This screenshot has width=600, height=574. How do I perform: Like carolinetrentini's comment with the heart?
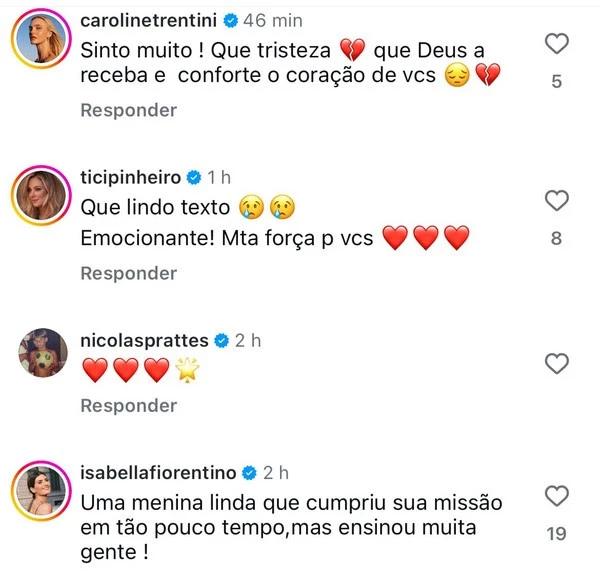coord(557,43)
